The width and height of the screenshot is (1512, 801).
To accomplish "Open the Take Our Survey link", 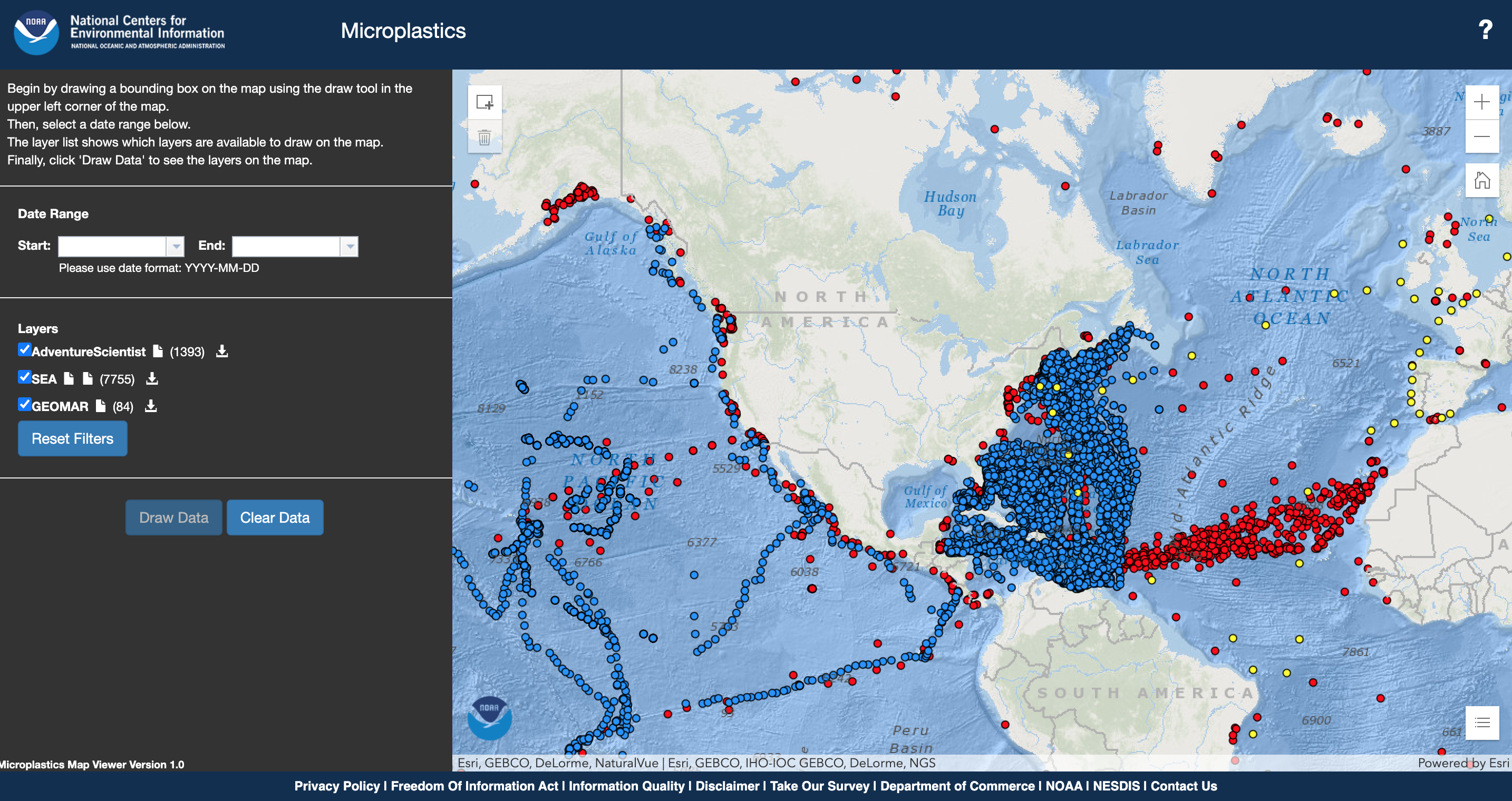I will point(819,786).
